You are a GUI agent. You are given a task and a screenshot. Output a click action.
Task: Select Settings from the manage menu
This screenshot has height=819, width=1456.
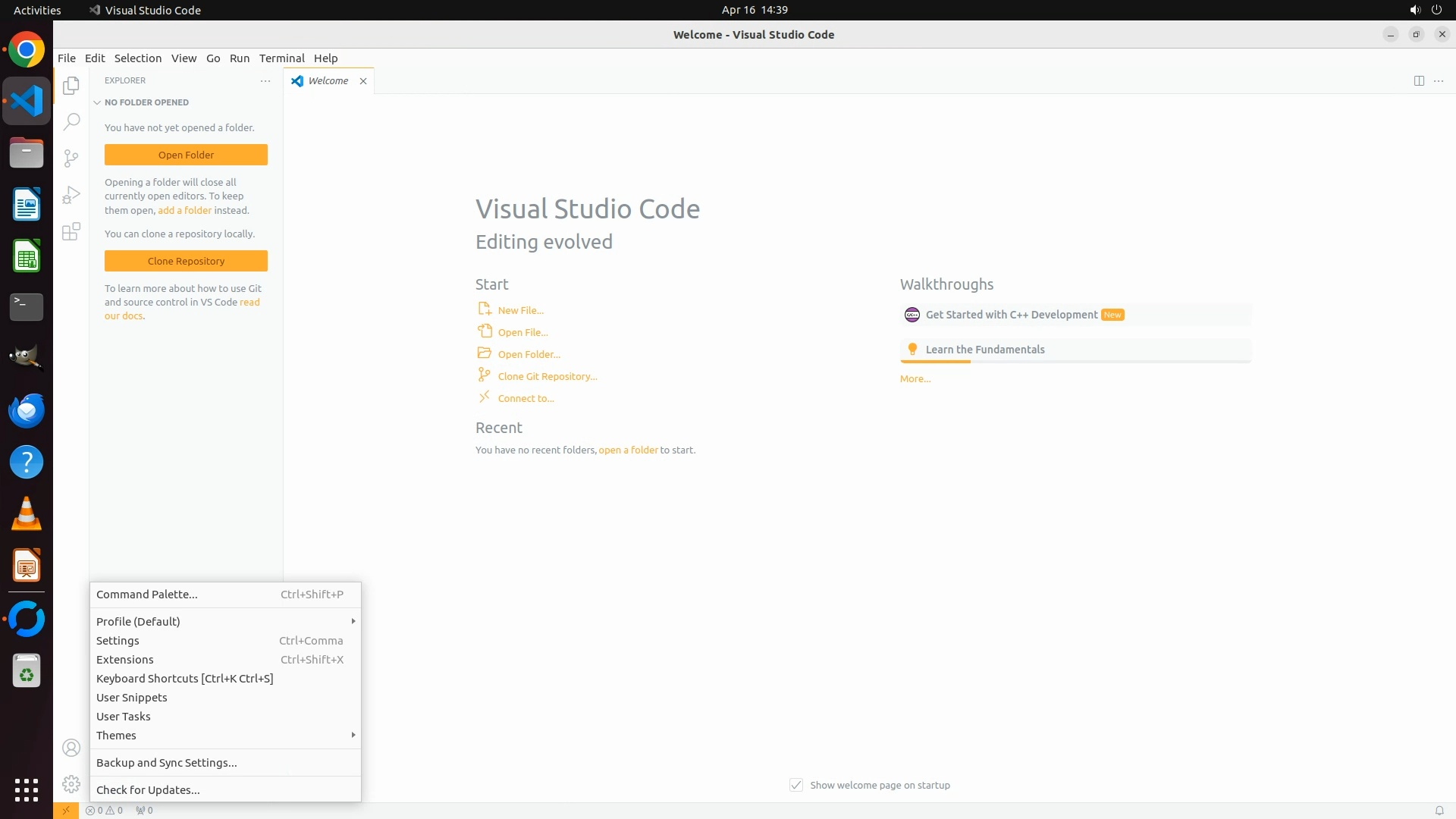pos(118,641)
